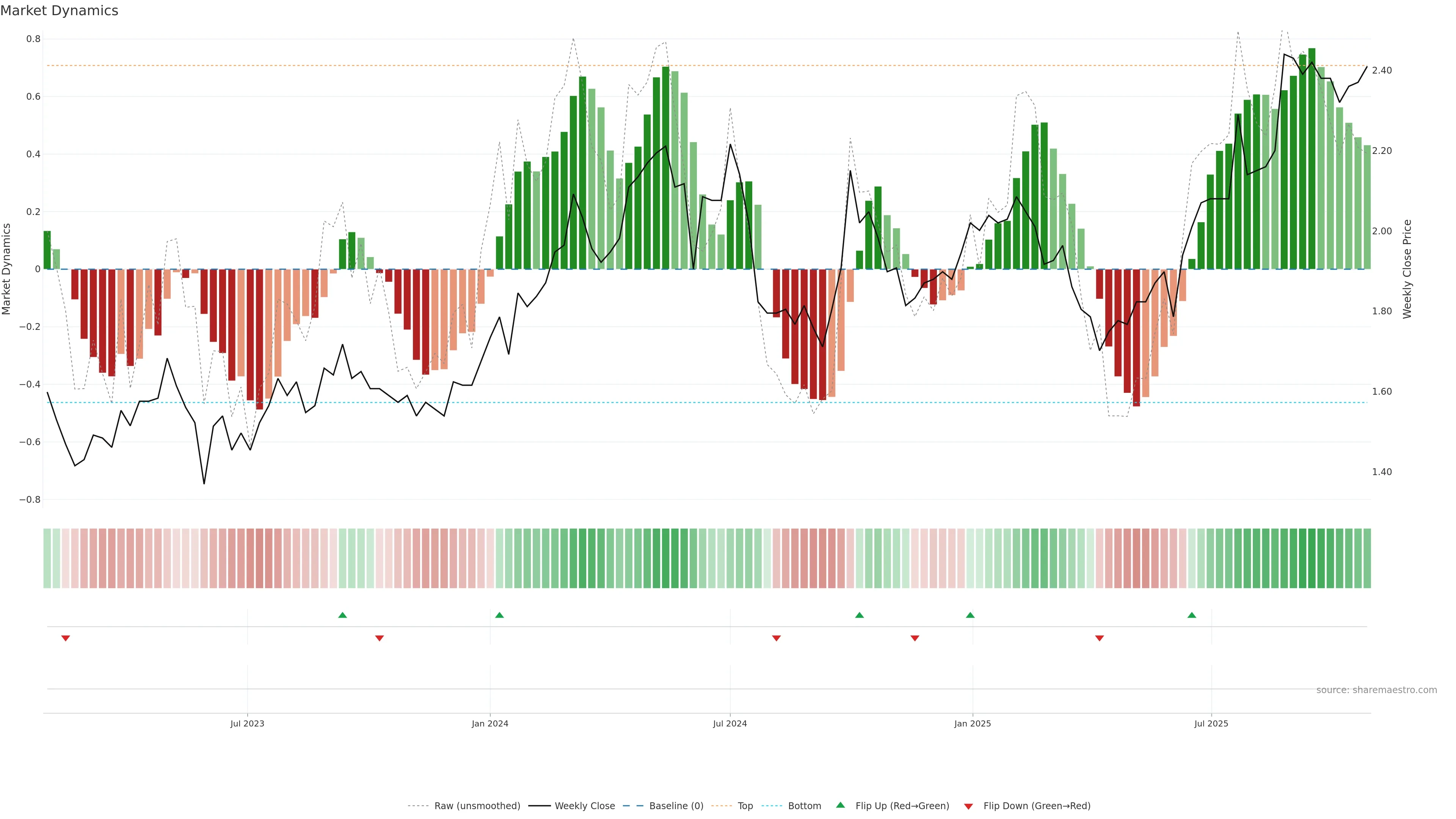Toggle Baseline (0) legend entry
This screenshot has width=1456, height=819.
point(676,806)
